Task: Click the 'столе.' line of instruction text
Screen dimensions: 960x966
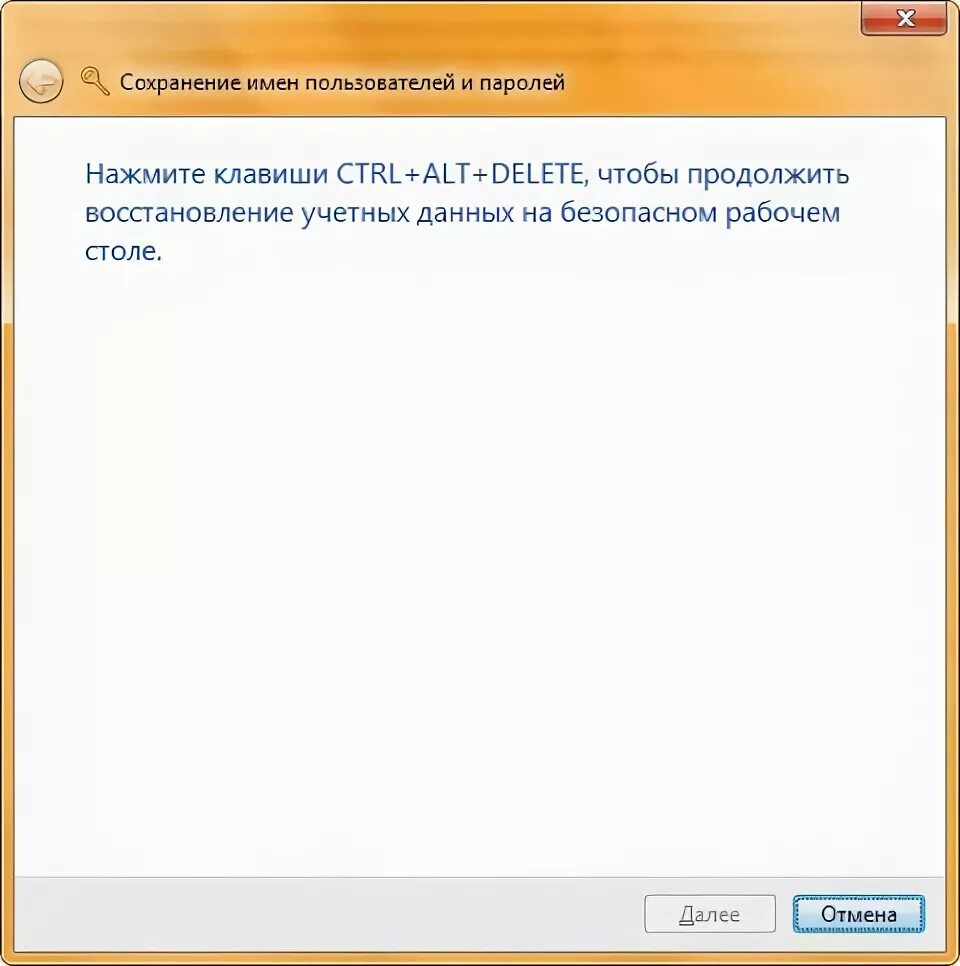Action: point(123,251)
